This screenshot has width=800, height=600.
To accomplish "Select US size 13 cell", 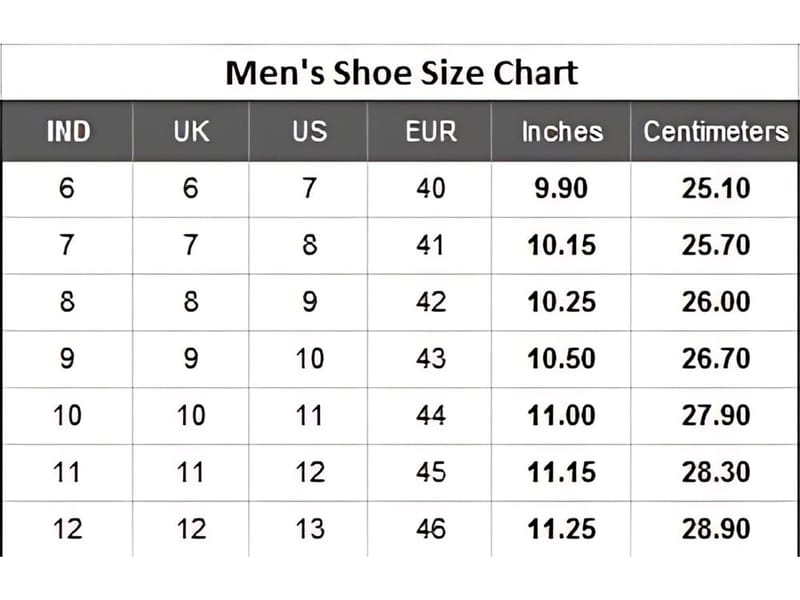I will (309, 528).
